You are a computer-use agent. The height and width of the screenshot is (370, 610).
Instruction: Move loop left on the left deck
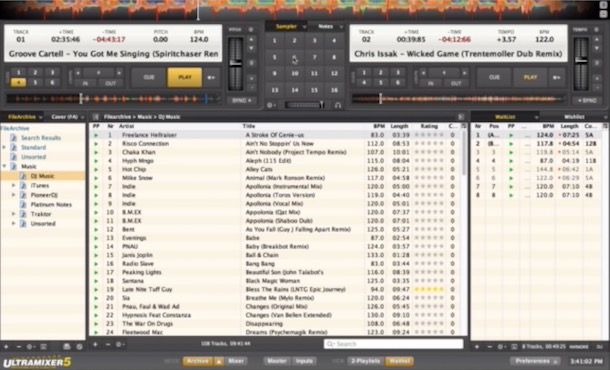click(x=78, y=73)
